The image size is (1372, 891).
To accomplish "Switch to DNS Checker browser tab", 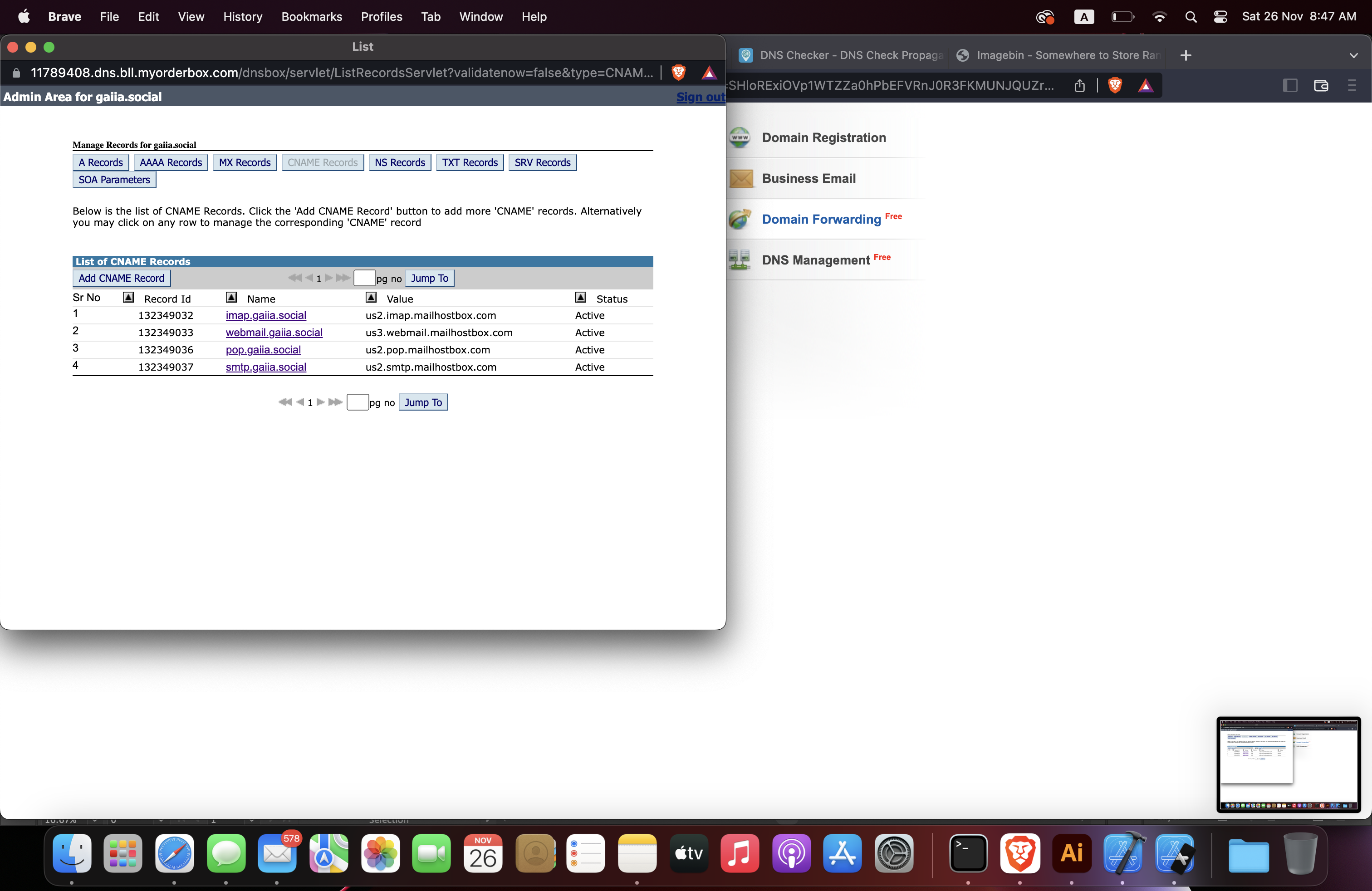I will point(841,55).
